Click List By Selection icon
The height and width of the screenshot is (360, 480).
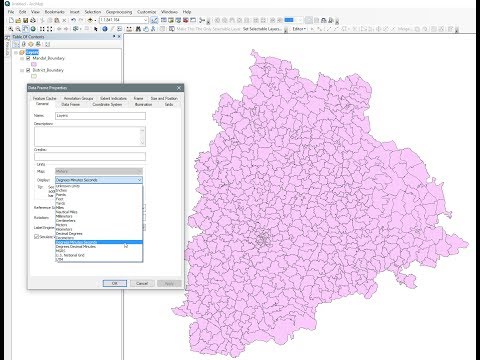point(38,44)
